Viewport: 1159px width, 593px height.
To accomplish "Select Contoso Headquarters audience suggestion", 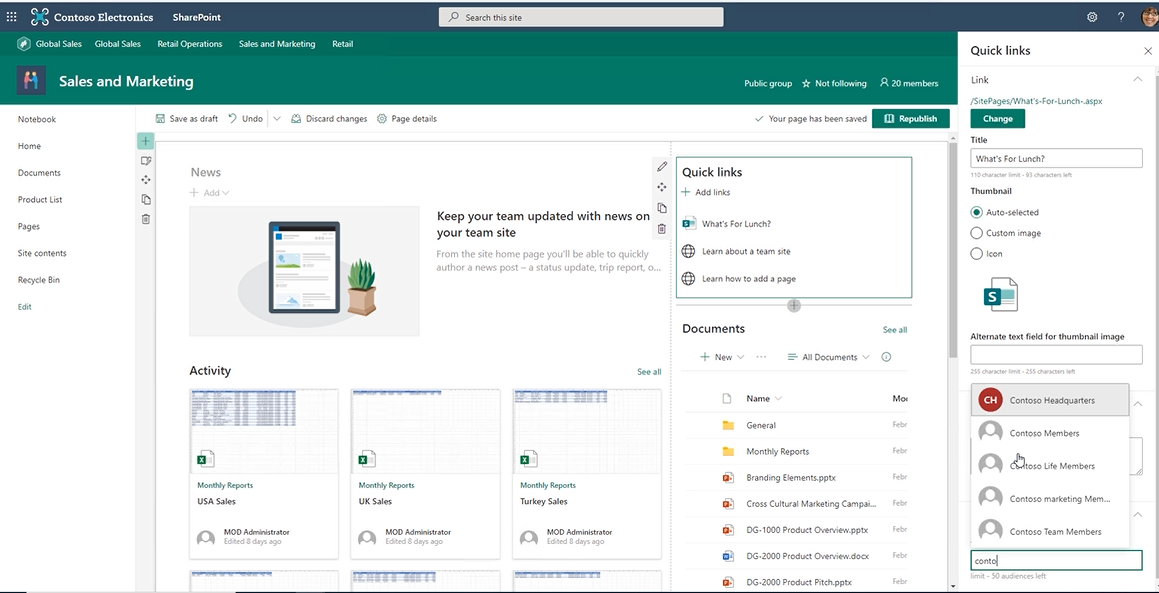I will click(1050, 400).
